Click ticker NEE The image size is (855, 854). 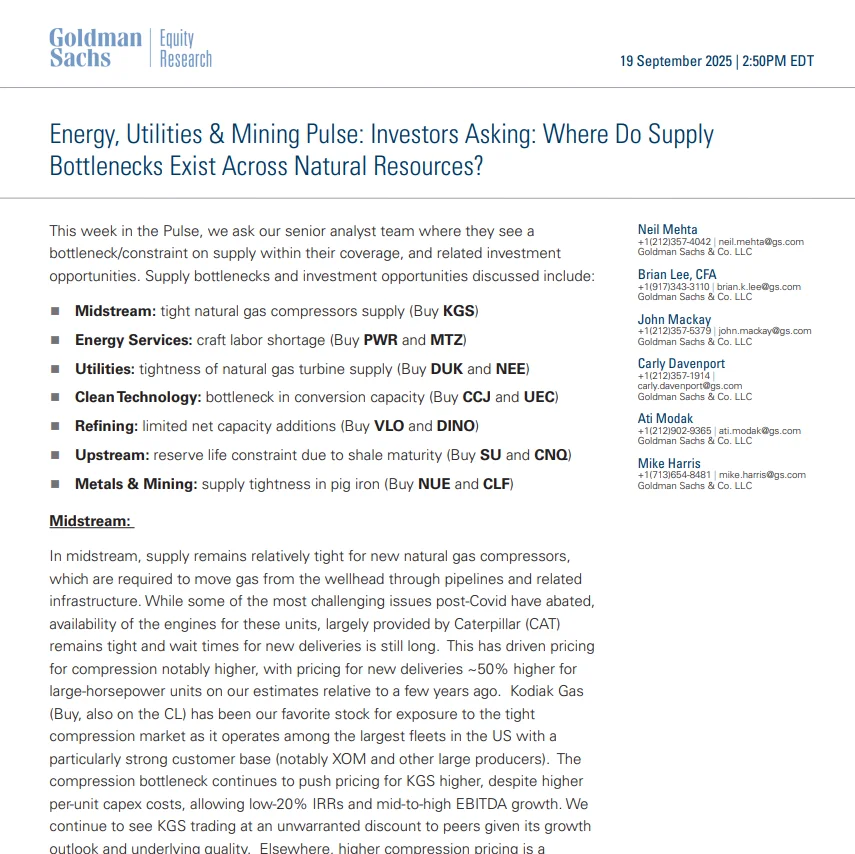pos(510,369)
